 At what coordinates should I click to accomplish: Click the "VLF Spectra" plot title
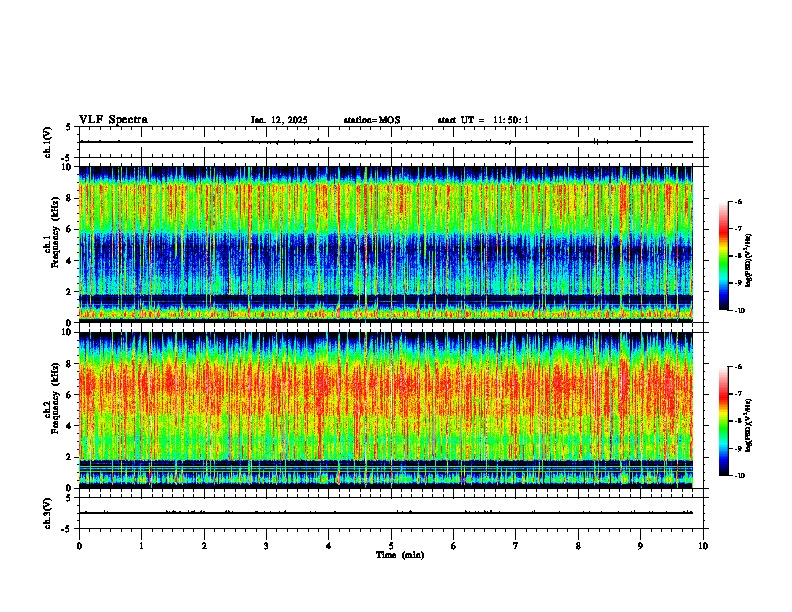click(x=113, y=120)
